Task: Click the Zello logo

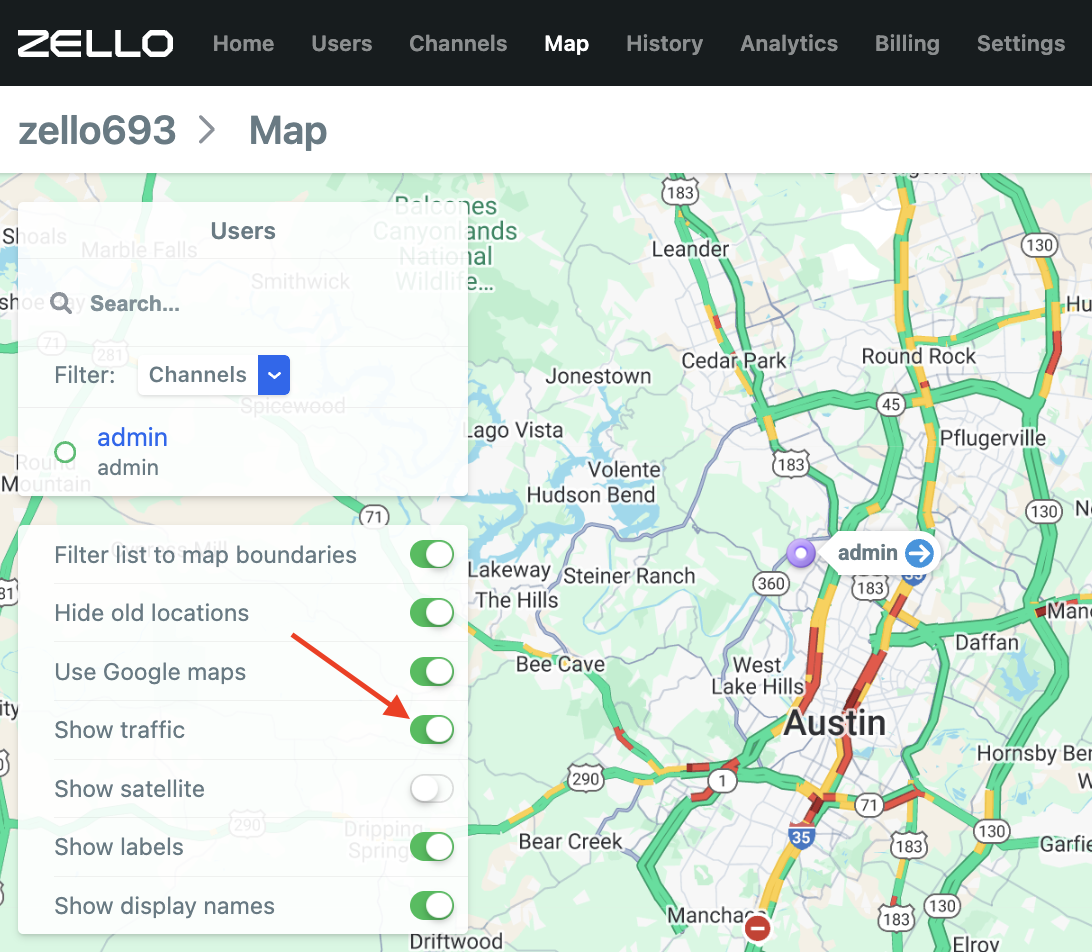Action: click(95, 43)
